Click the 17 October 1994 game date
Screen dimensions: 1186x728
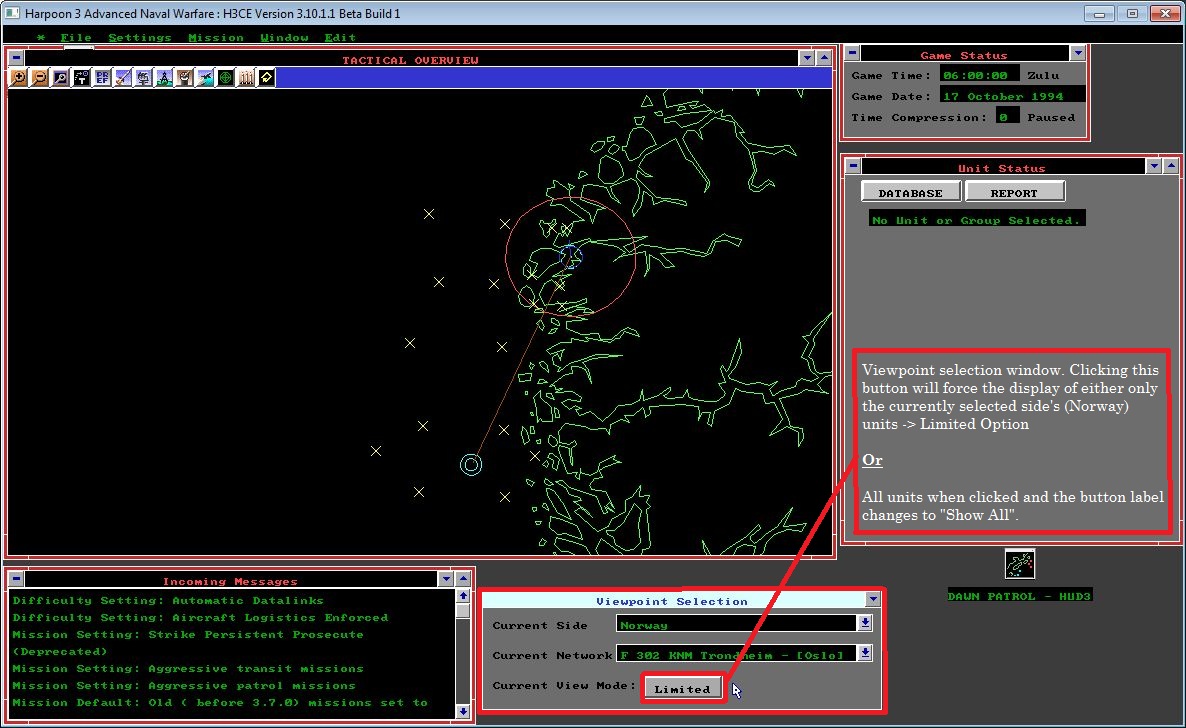1012,95
